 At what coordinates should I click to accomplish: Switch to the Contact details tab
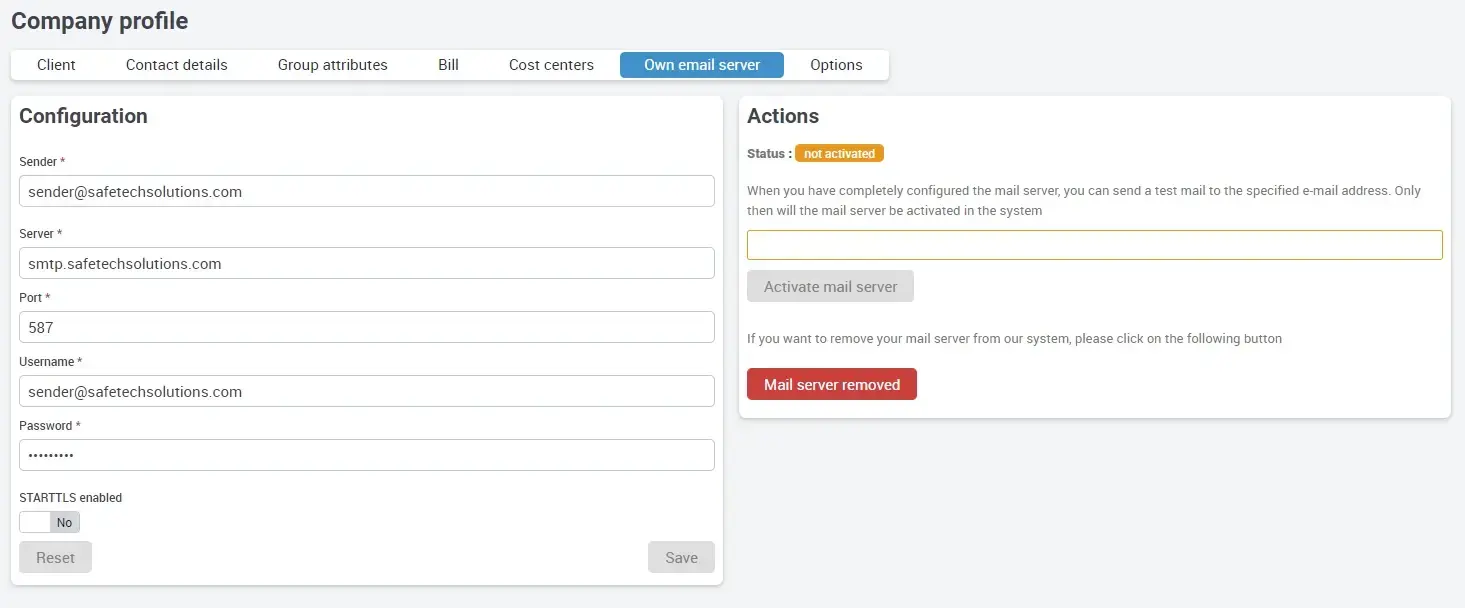[x=176, y=65]
